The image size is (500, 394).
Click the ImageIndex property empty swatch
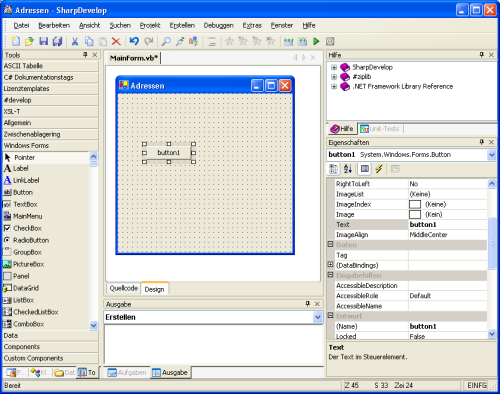pos(415,204)
